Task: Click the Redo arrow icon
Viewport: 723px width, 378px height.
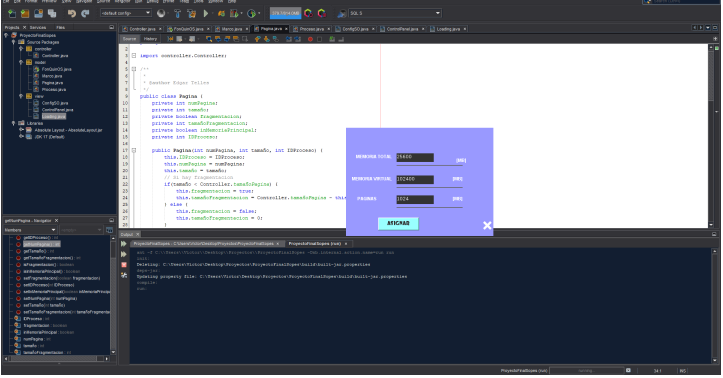Action: coord(85,13)
